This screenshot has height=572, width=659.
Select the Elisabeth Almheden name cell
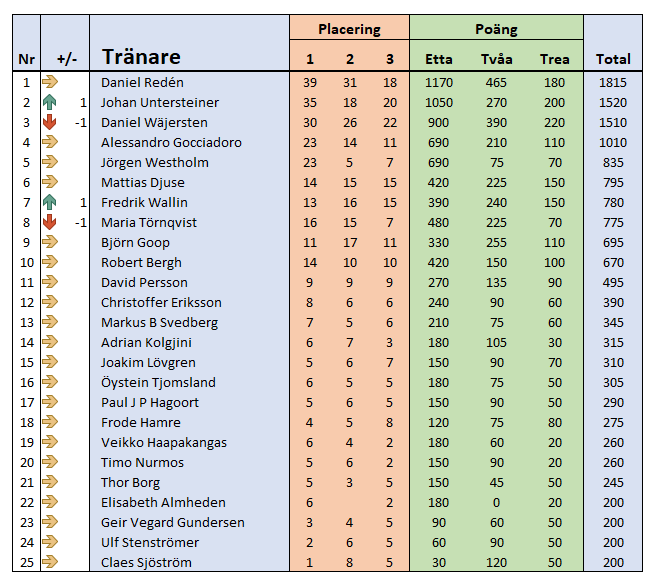(163, 502)
